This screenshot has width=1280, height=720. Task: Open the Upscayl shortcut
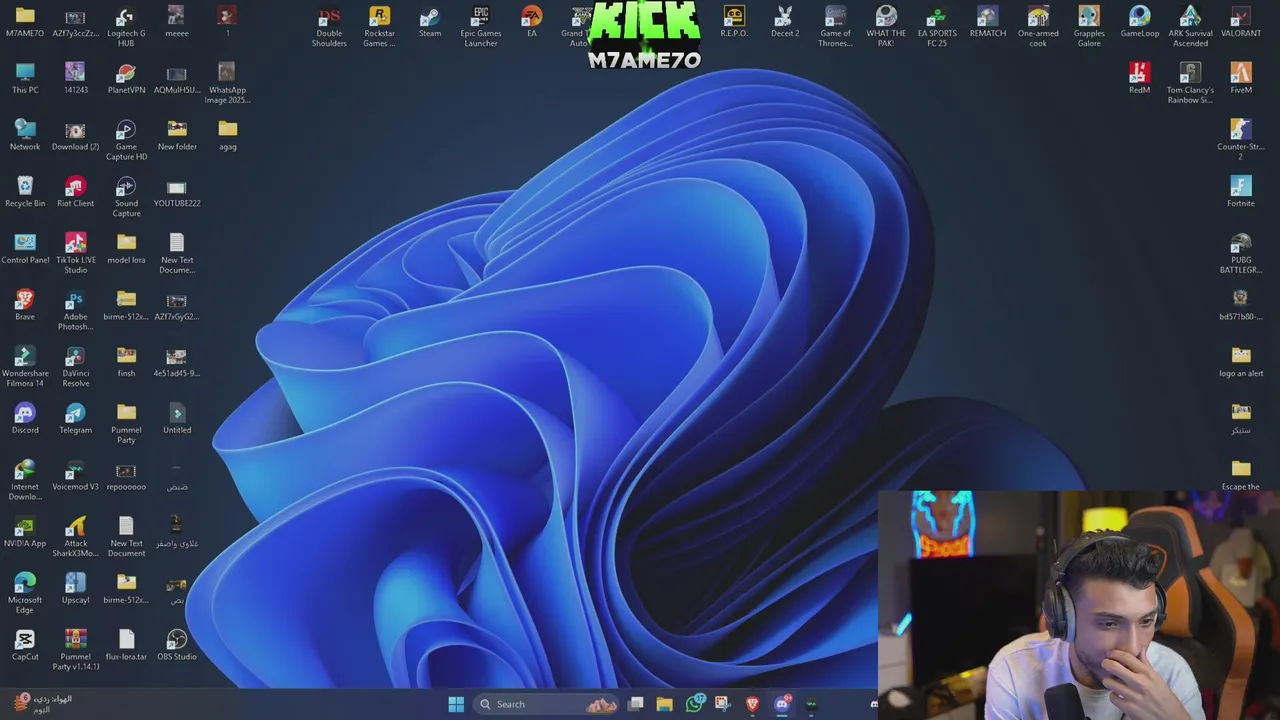click(75, 590)
